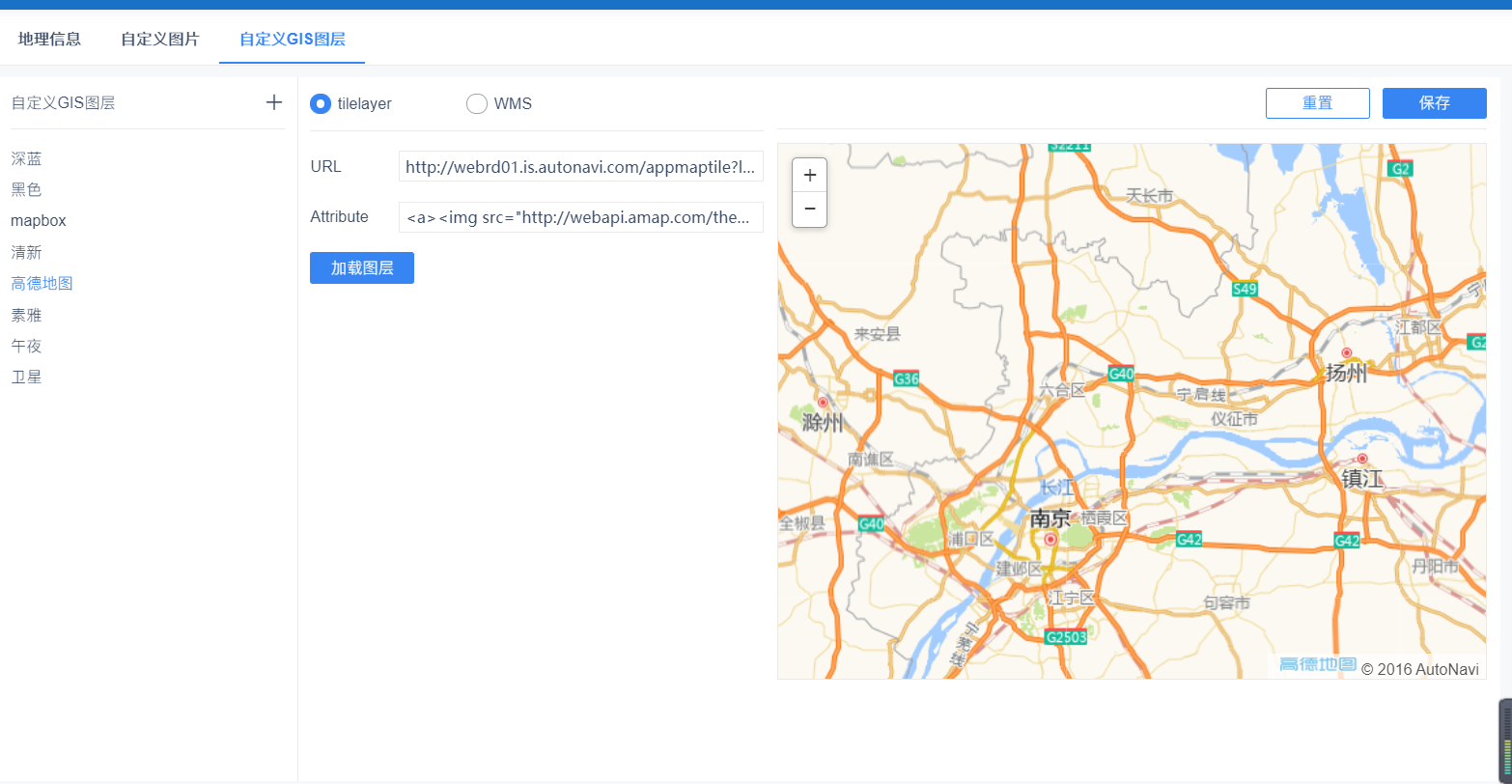This screenshot has width=1512, height=784.
Task: Click the © 2016 AutoNavi attribution text
Action: pos(1419,669)
